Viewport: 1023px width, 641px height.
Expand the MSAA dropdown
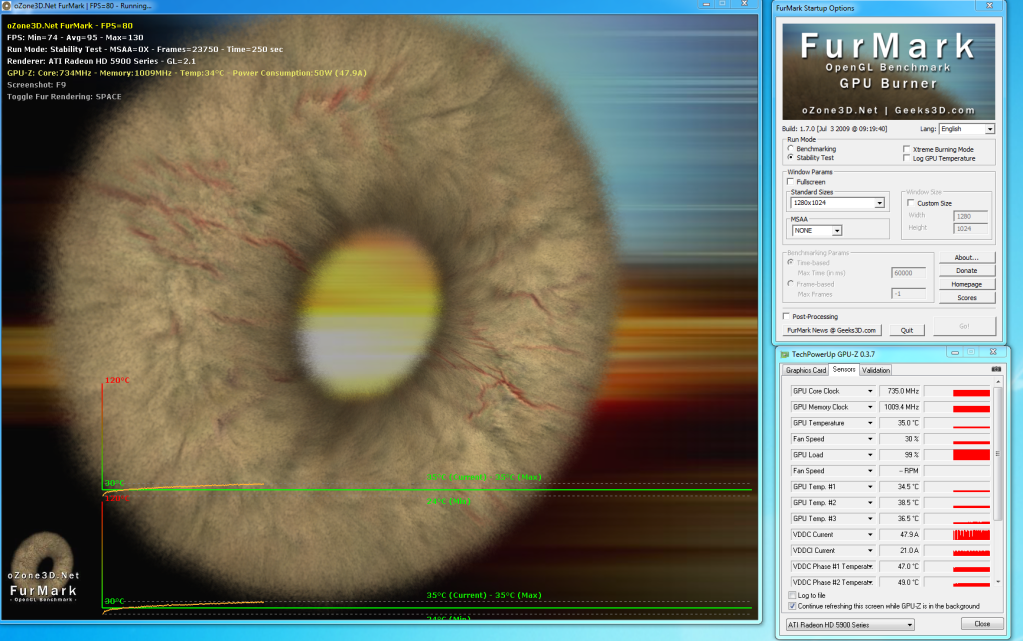(836, 230)
